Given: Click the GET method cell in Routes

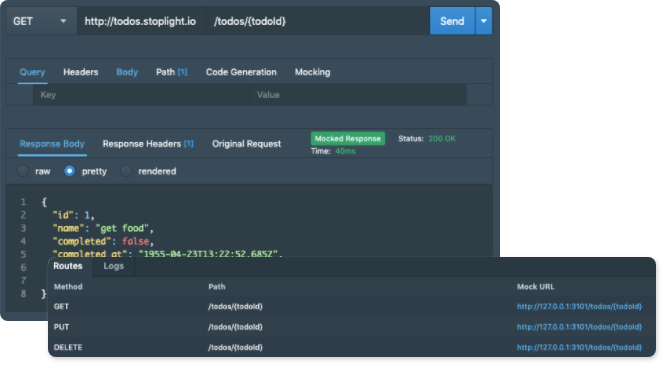Looking at the screenshot, I should click(61, 307).
